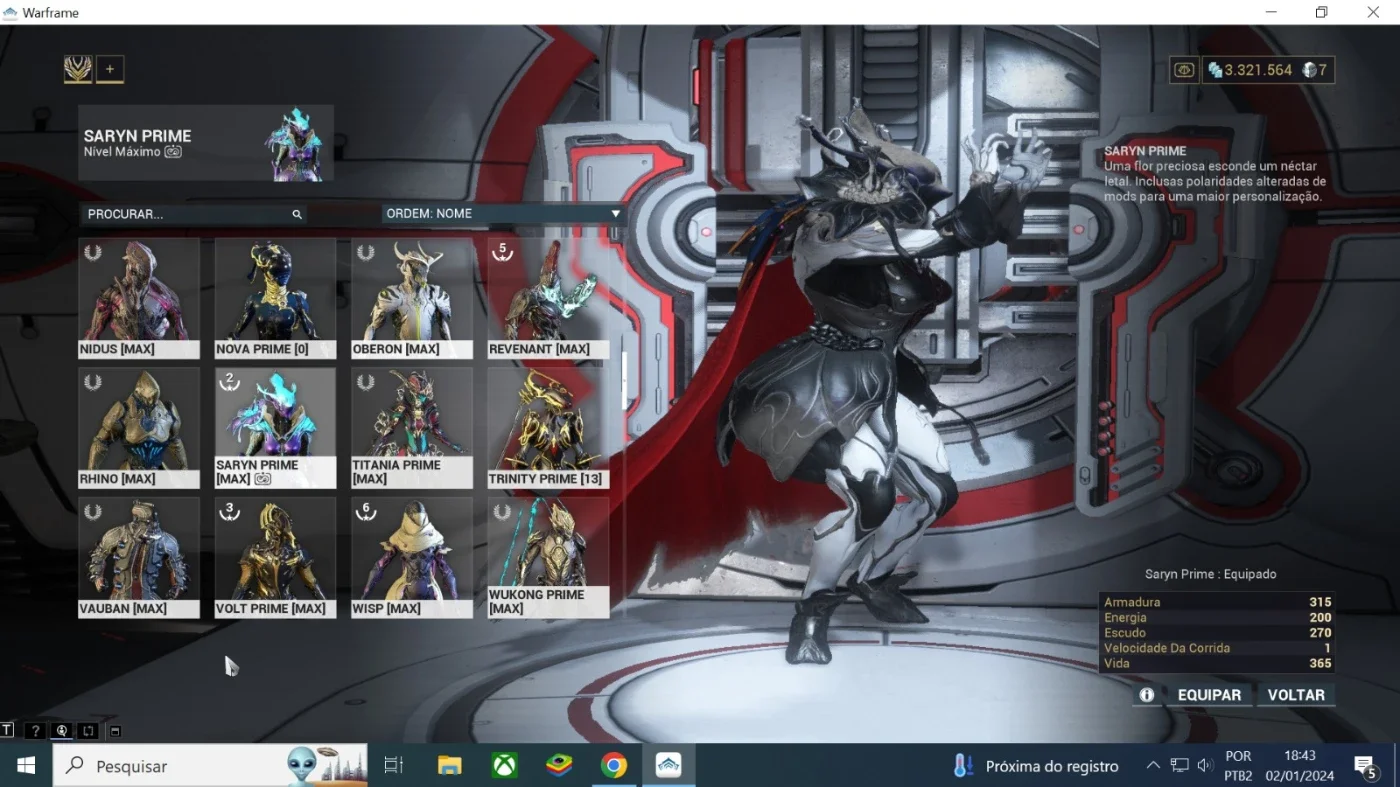Add a new tab with plus icon
1400x787 pixels.
pyautogui.click(x=110, y=69)
